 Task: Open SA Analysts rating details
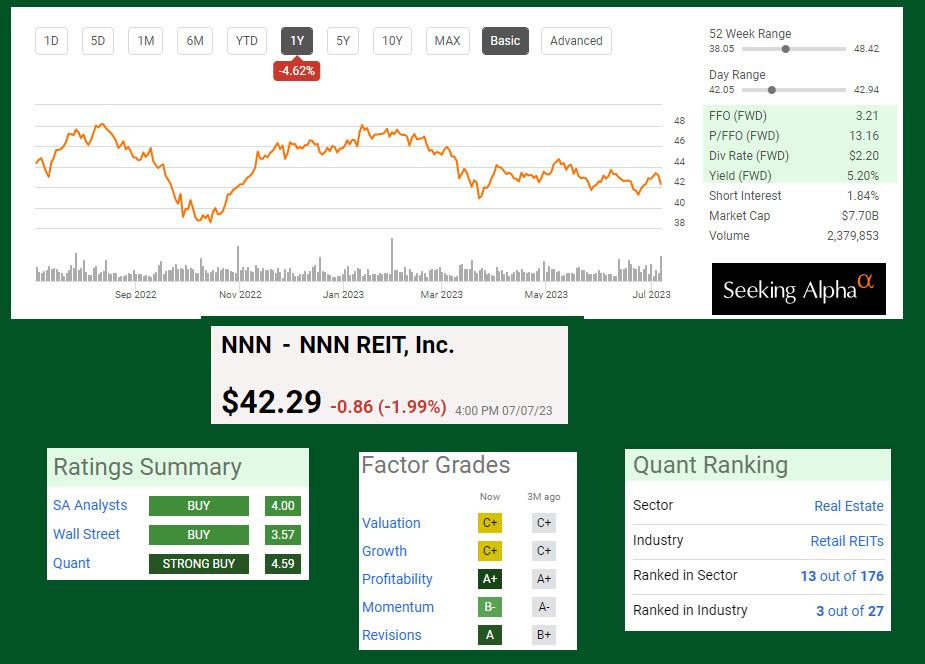tap(90, 506)
